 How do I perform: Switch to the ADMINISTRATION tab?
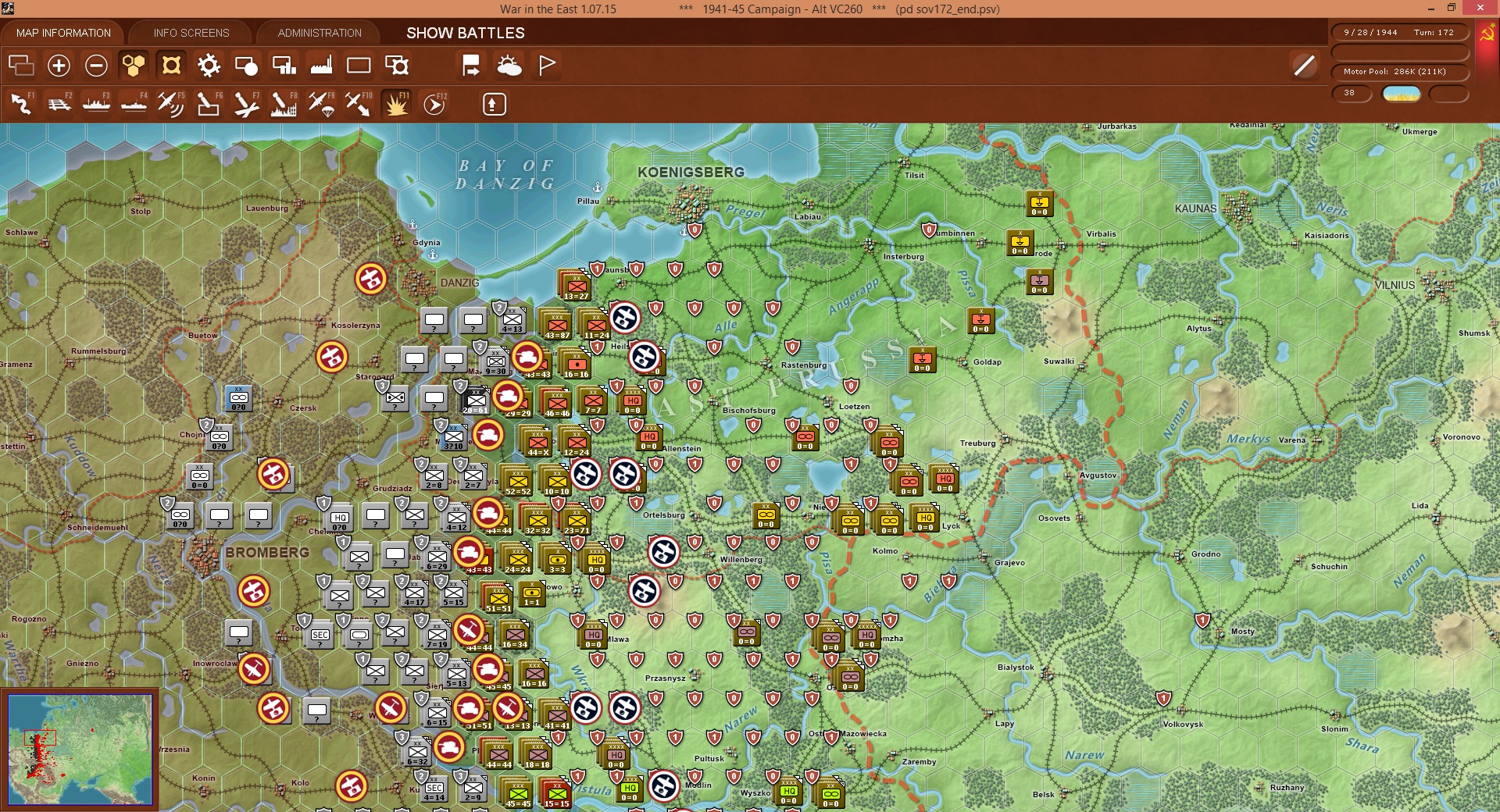(x=320, y=33)
